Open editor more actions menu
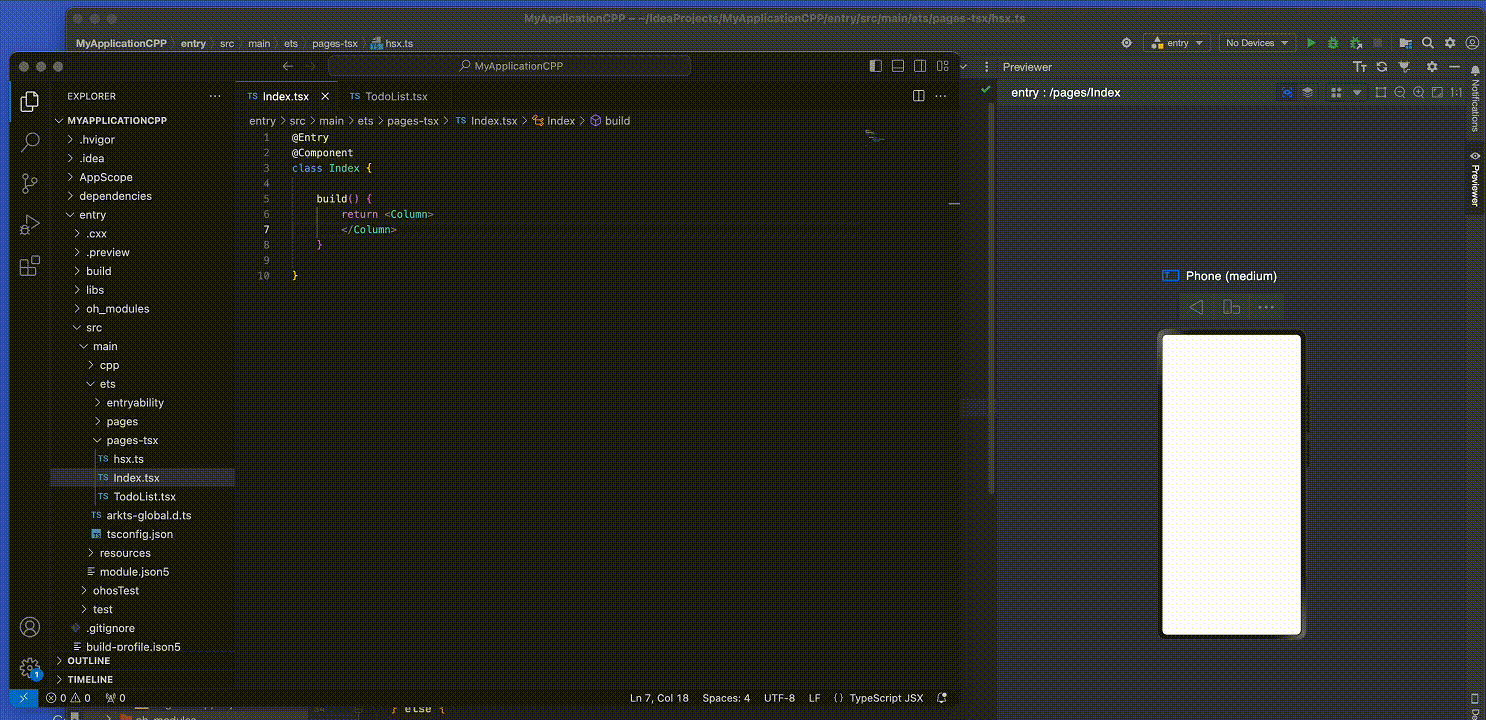This screenshot has width=1486, height=720. (942, 96)
